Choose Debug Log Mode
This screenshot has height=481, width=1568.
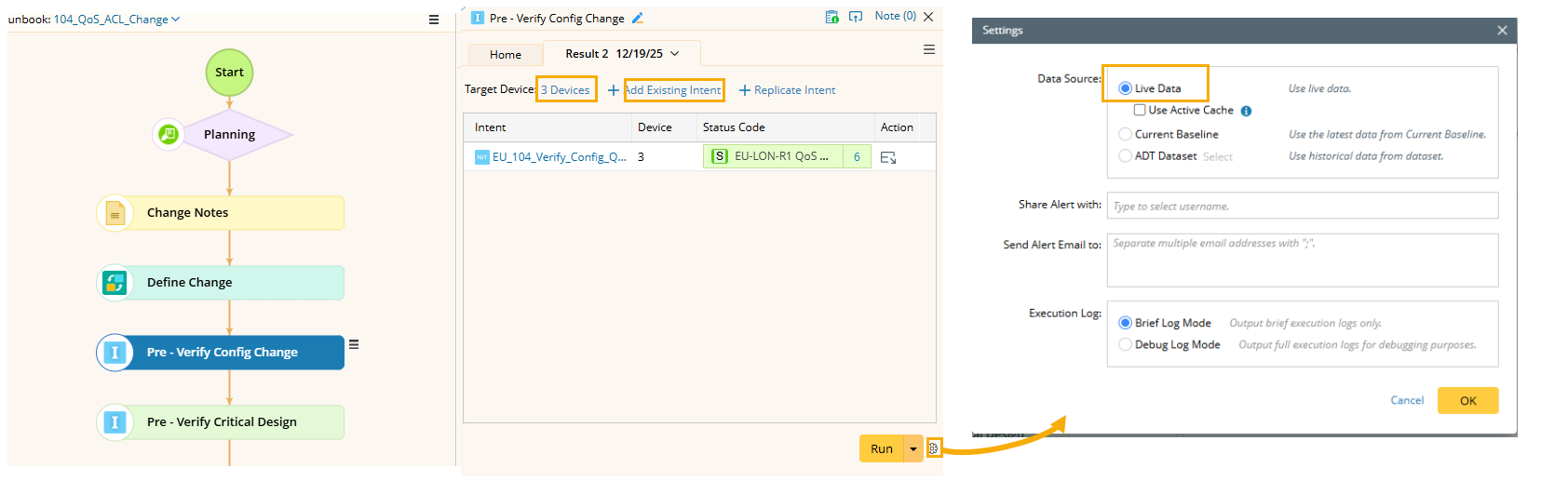[x=1125, y=344]
